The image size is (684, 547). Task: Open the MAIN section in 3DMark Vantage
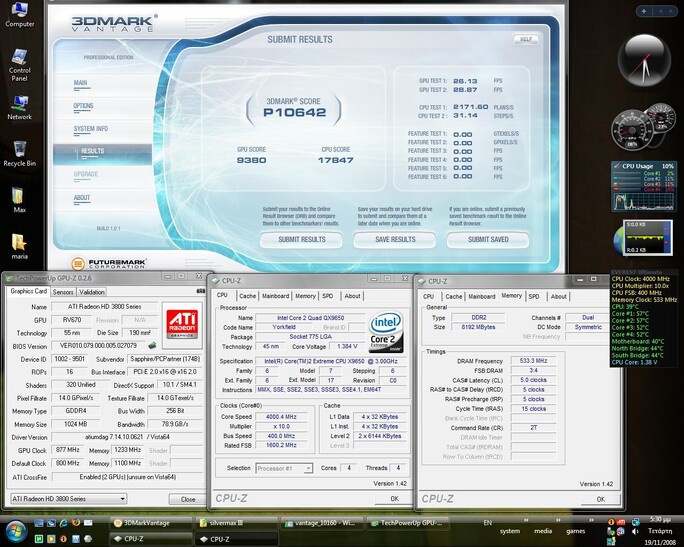(80, 83)
